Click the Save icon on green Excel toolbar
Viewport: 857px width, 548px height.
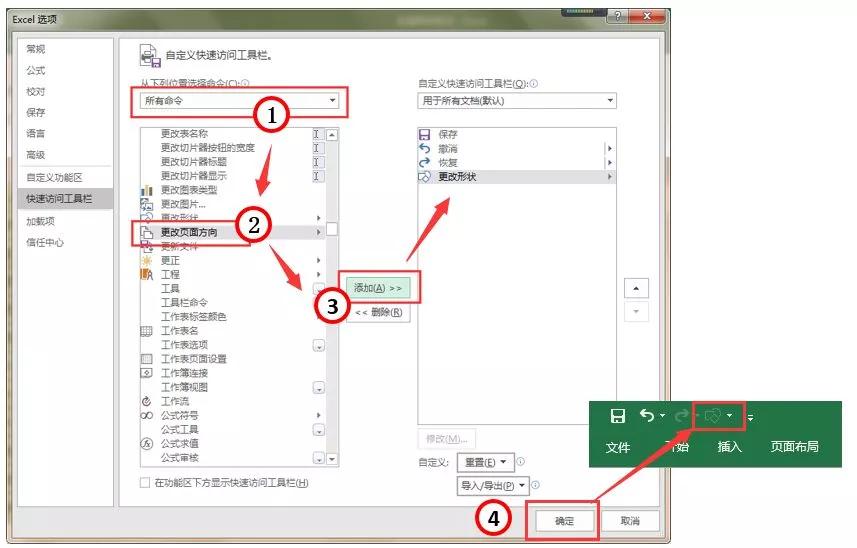click(x=618, y=416)
